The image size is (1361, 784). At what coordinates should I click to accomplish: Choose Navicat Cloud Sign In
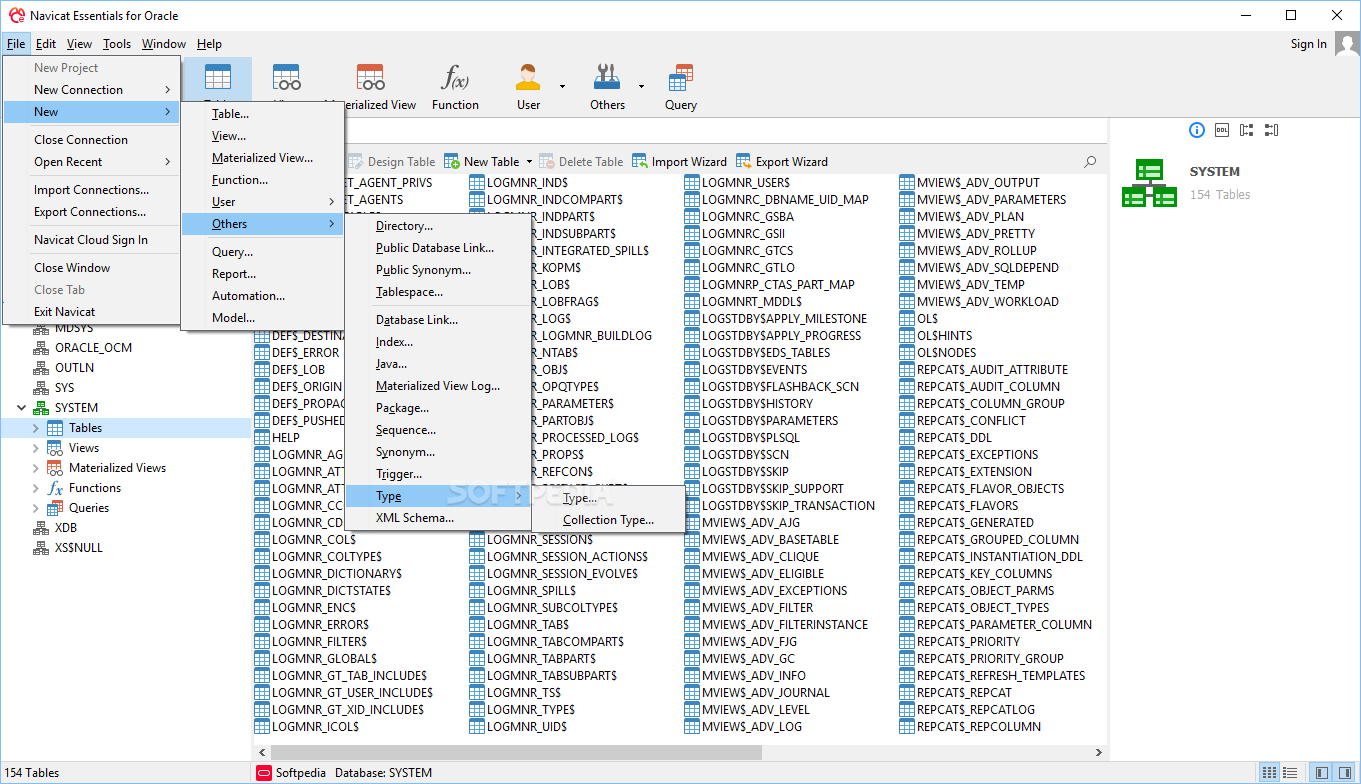coord(91,240)
